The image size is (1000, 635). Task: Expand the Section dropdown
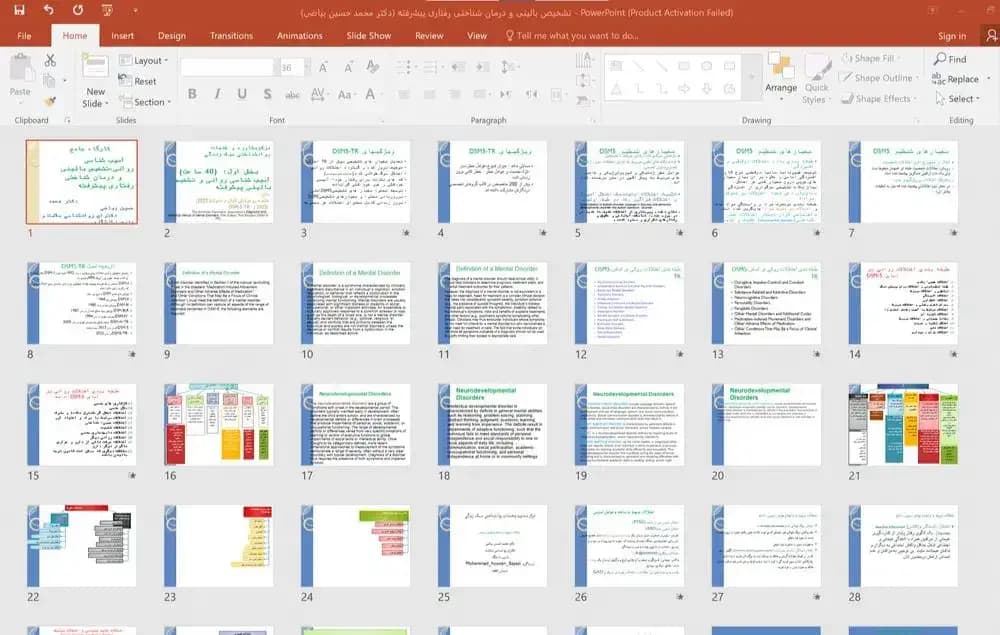[x=145, y=101]
